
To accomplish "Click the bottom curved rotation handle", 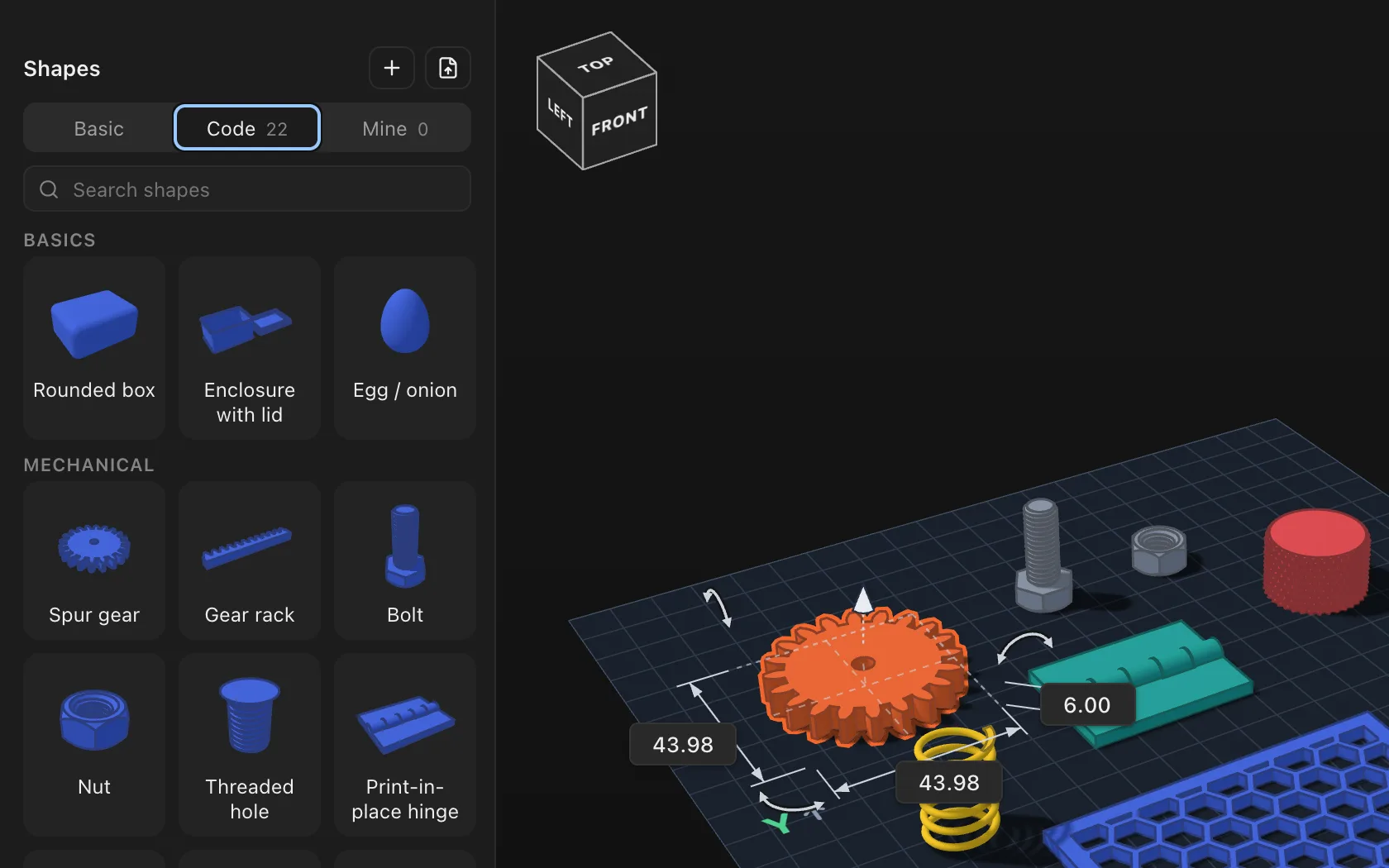I will click(791, 804).
